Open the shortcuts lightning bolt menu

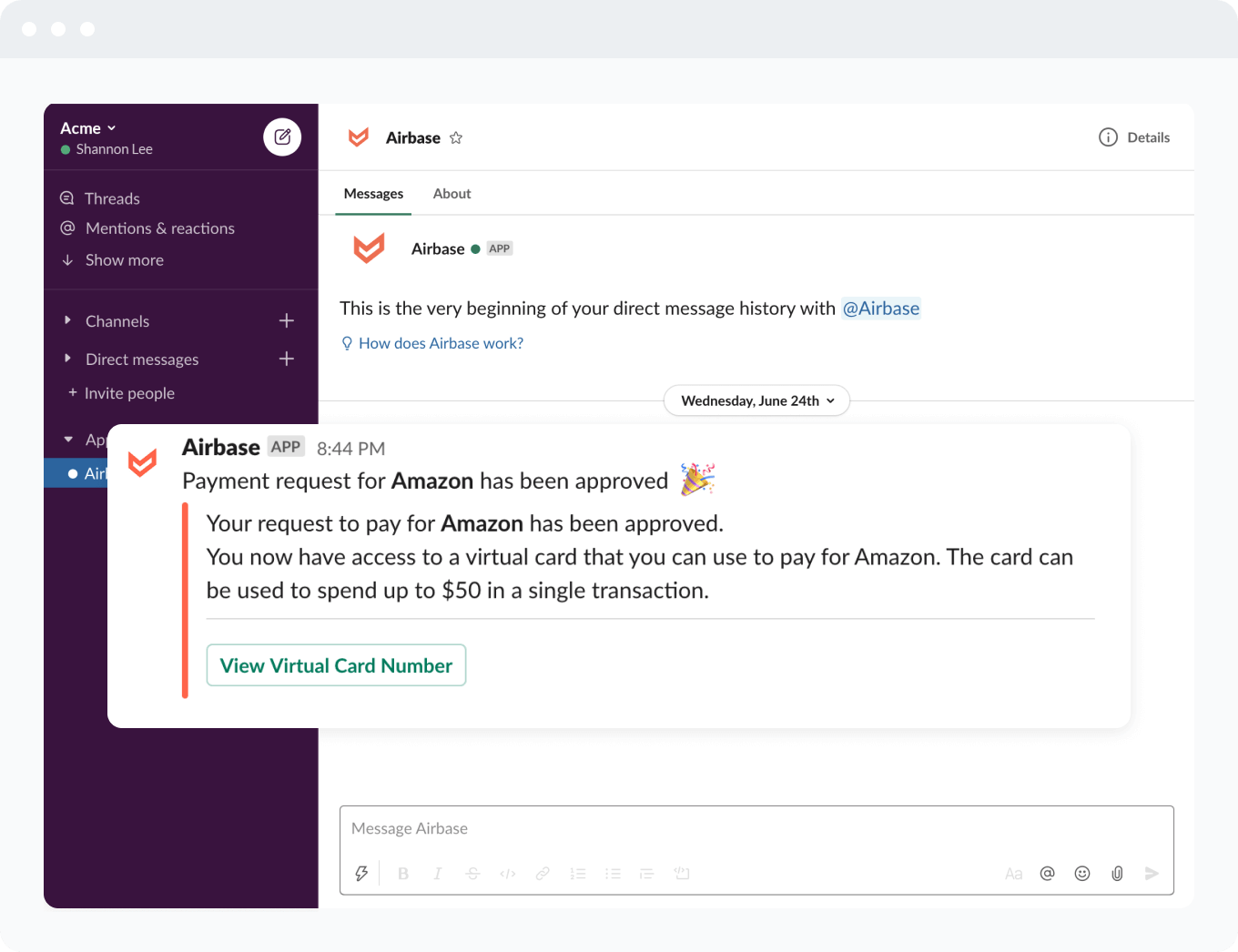[x=361, y=873]
